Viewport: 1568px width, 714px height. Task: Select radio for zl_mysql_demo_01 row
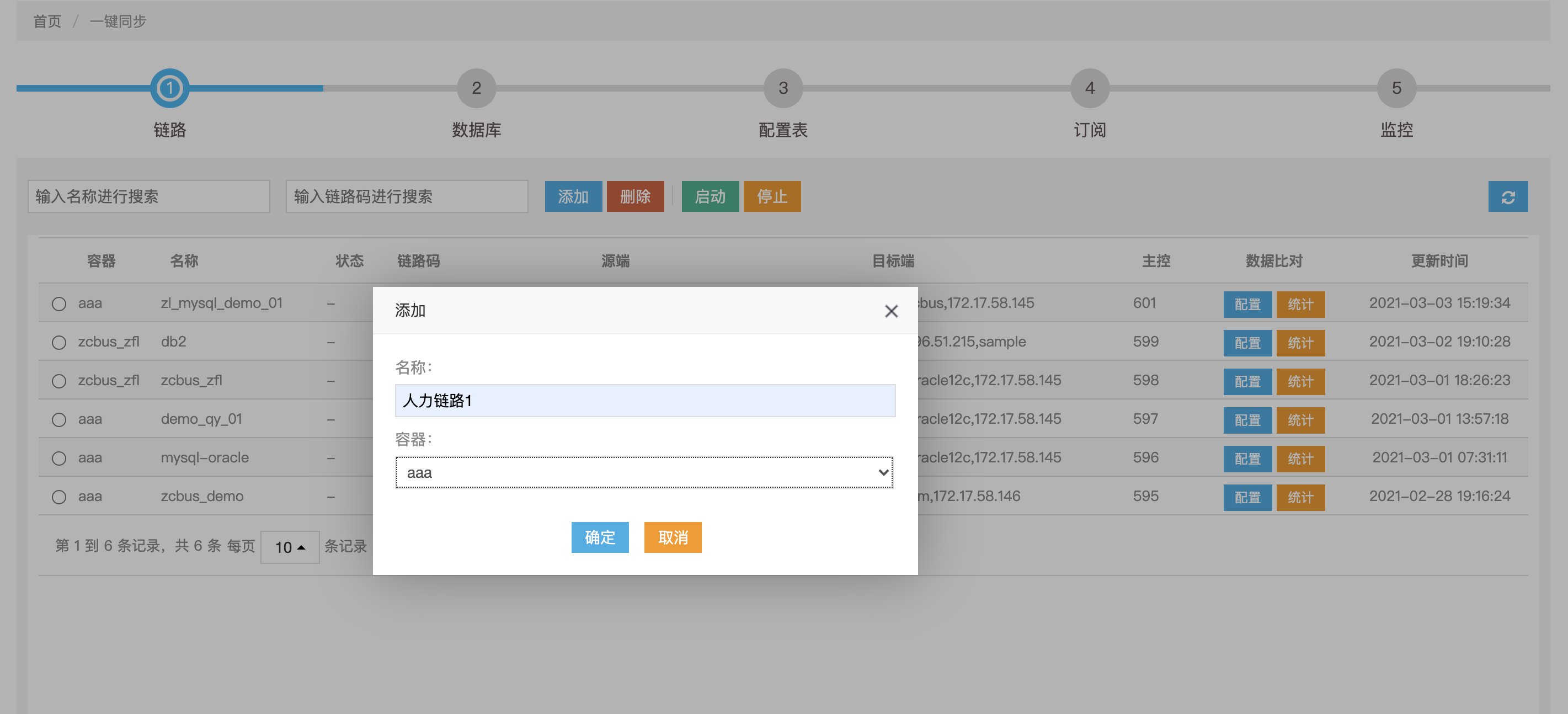pos(59,303)
